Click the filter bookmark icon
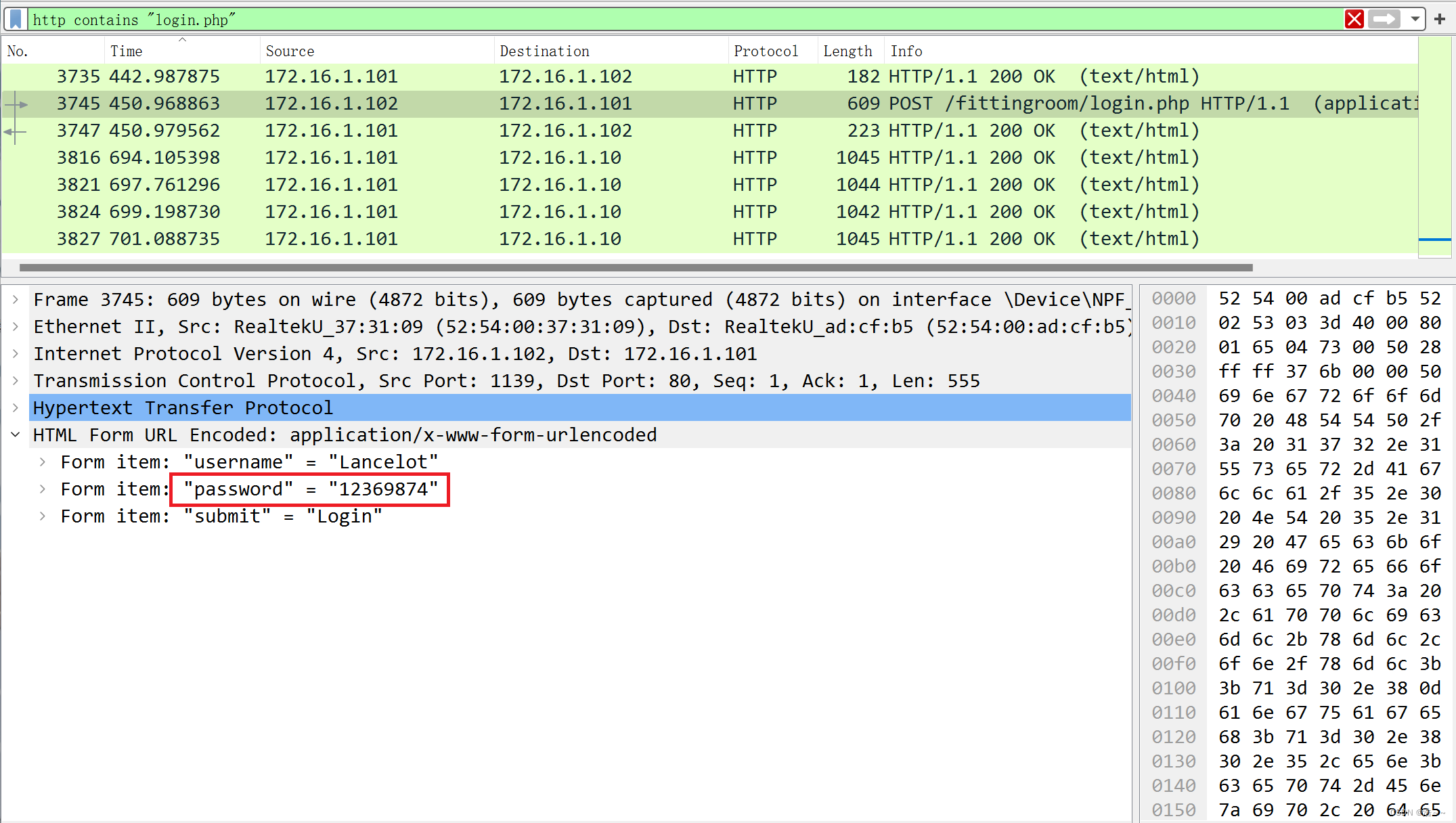 [16, 19]
